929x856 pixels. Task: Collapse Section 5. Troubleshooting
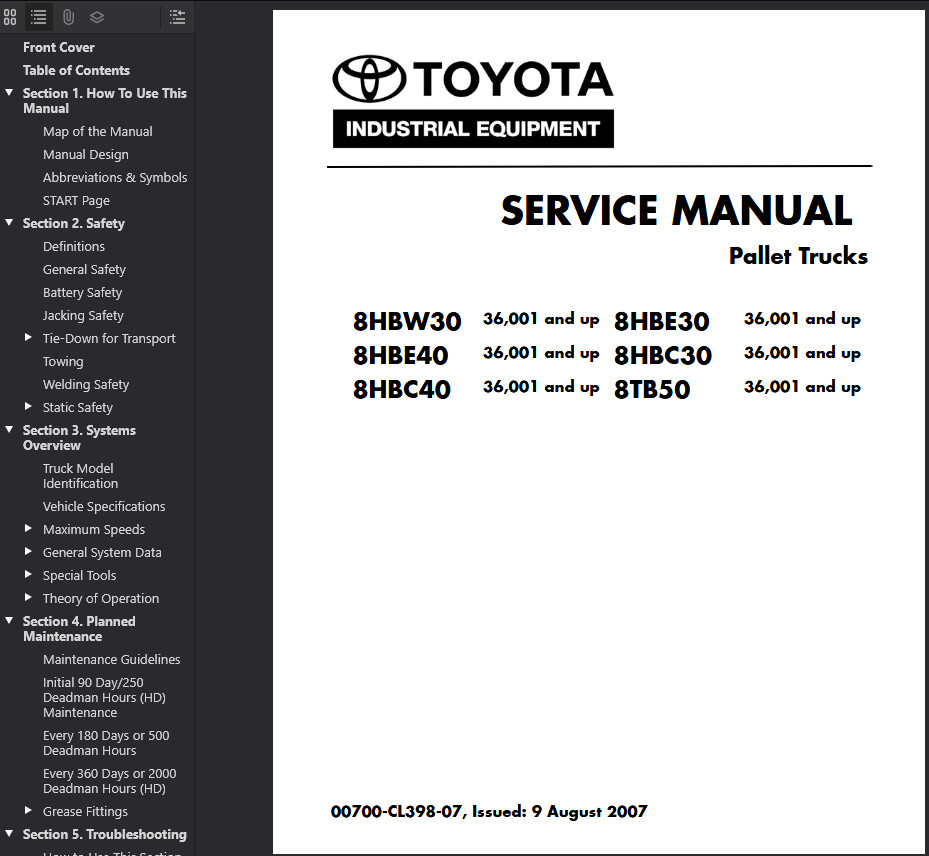tap(9, 833)
